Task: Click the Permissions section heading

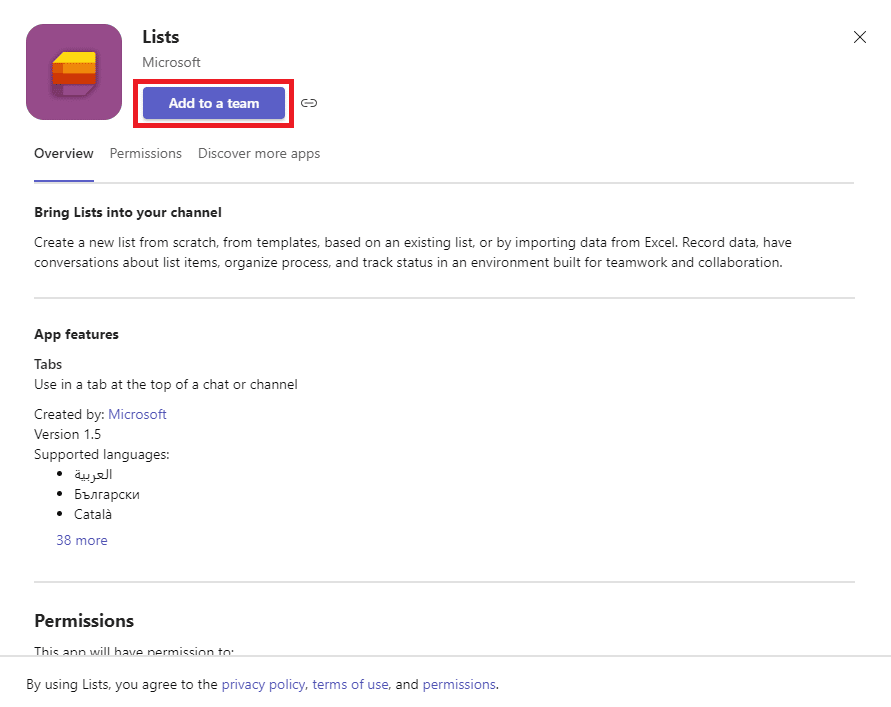Action: 84,621
